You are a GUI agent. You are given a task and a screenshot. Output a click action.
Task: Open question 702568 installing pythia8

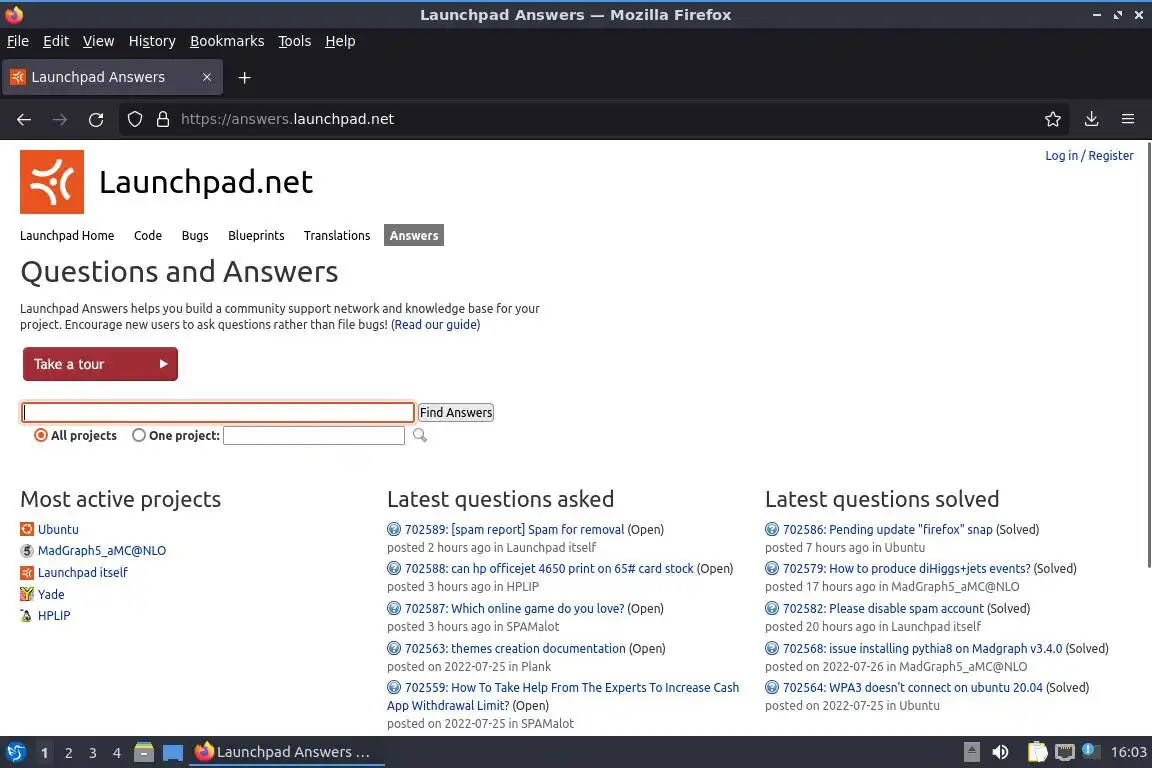pos(923,648)
